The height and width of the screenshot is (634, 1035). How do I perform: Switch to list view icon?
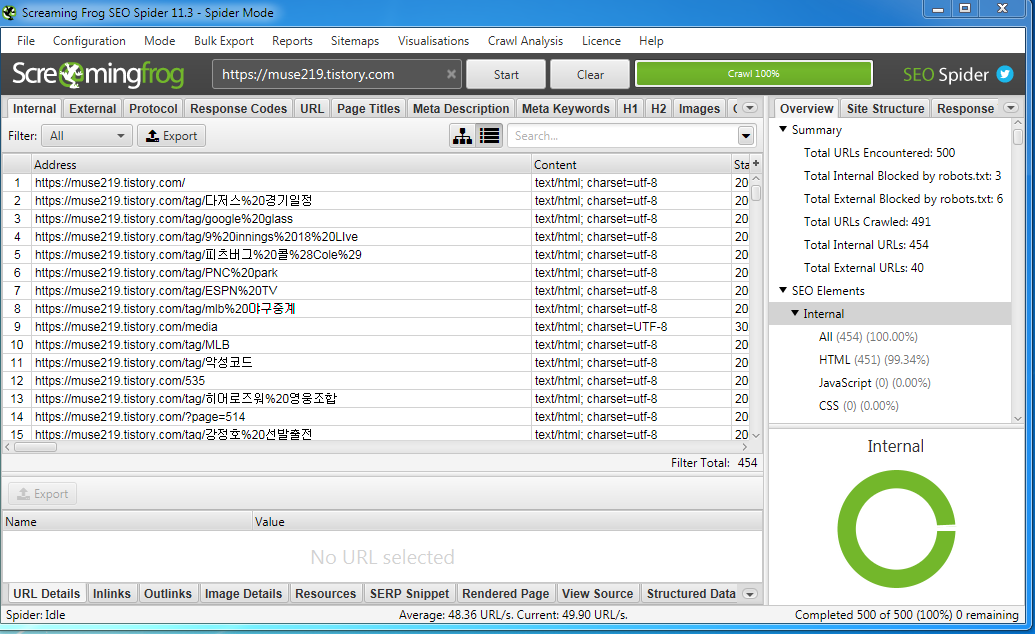point(490,136)
